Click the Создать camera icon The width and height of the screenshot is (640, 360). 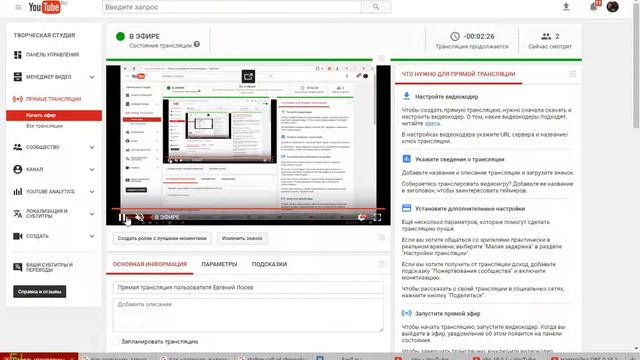(18, 236)
